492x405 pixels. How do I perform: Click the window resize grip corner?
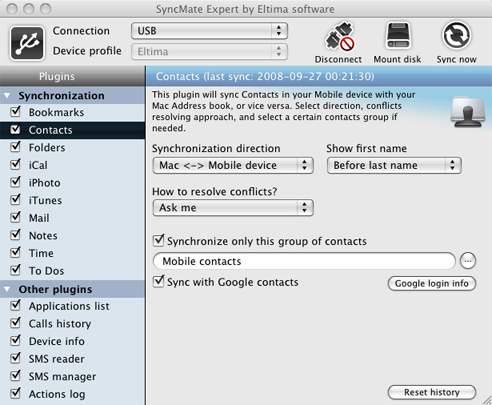[487, 400]
